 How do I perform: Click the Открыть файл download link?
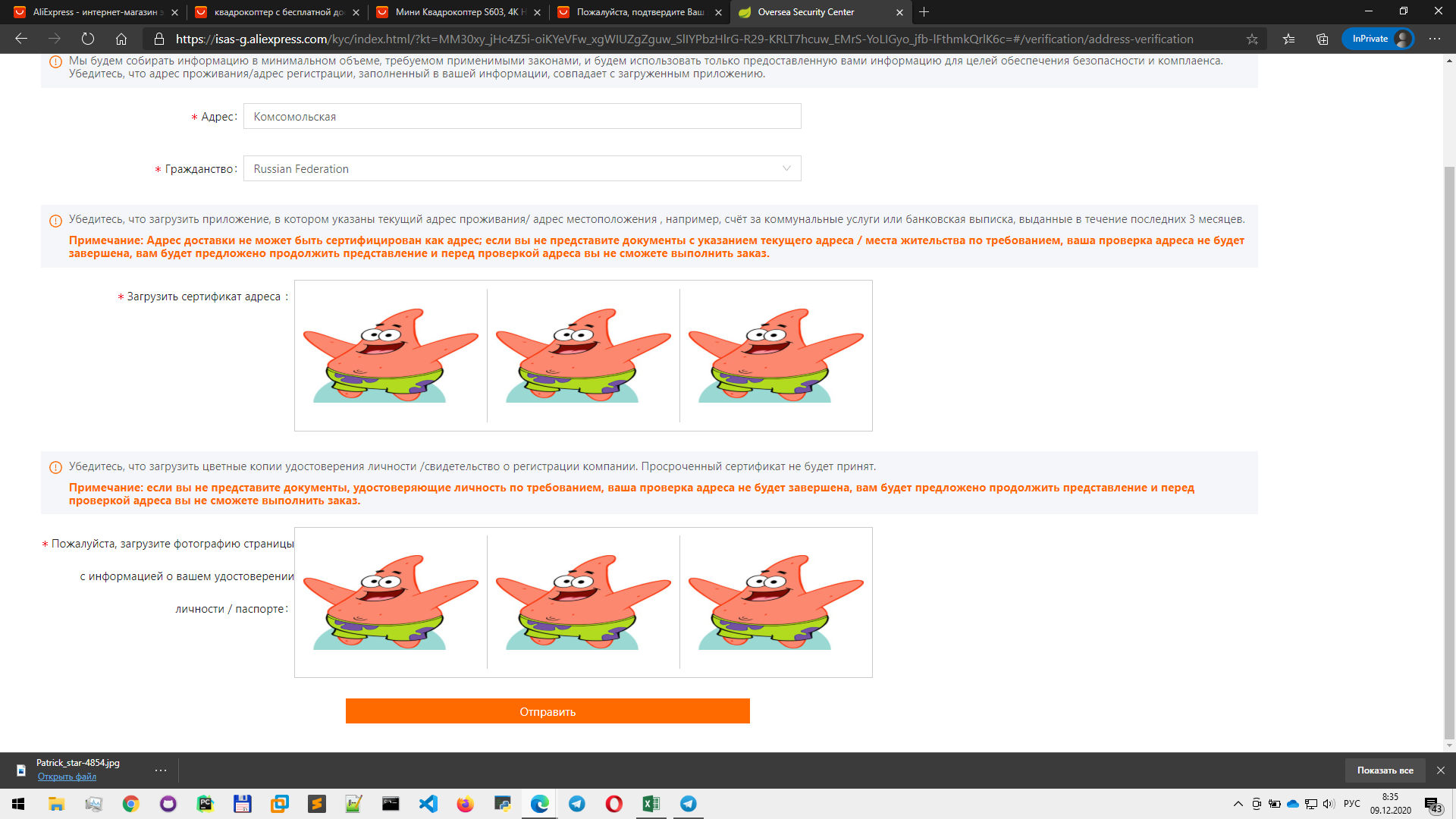pyautogui.click(x=67, y=777)
